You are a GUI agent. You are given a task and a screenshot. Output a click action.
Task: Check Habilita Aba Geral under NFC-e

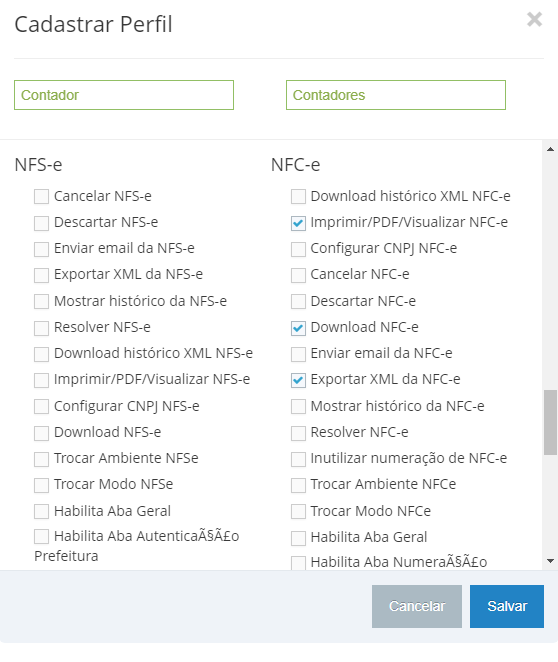point(298,537)
